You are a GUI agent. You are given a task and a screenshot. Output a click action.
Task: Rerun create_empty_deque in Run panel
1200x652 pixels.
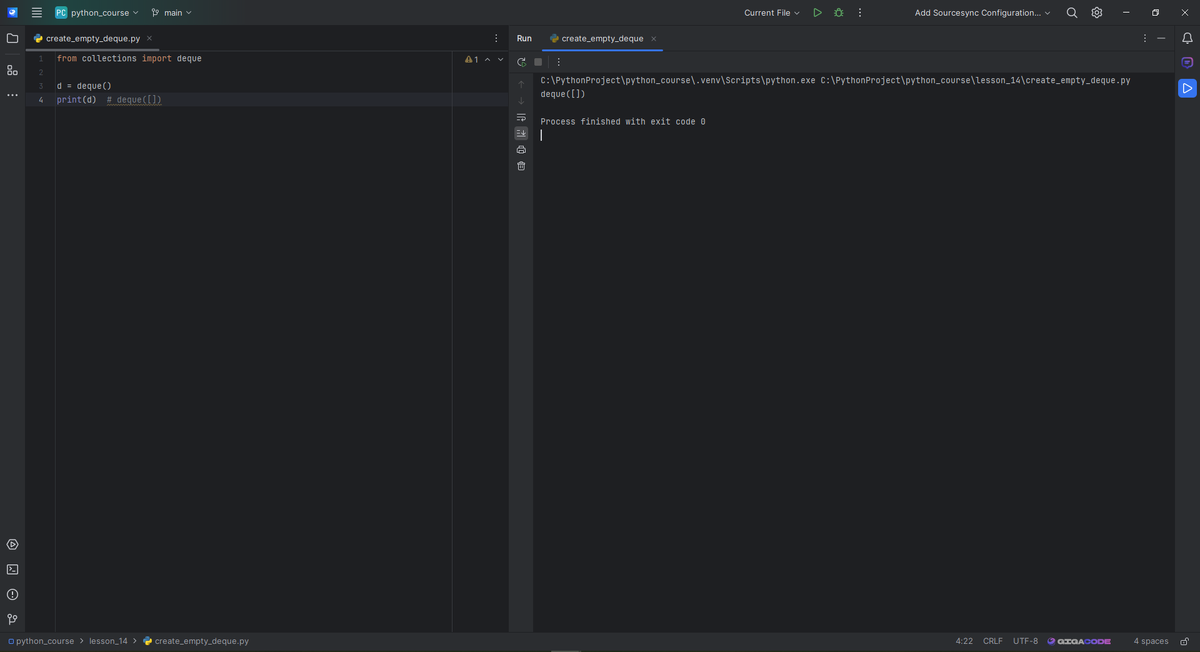pos(521,62)
